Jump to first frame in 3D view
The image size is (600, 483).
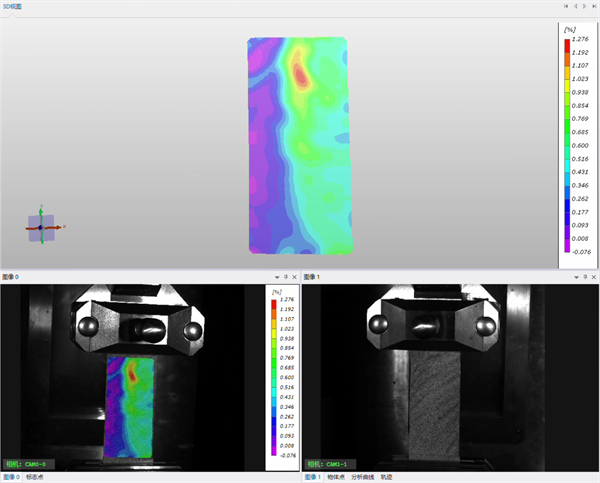(566, 6)
